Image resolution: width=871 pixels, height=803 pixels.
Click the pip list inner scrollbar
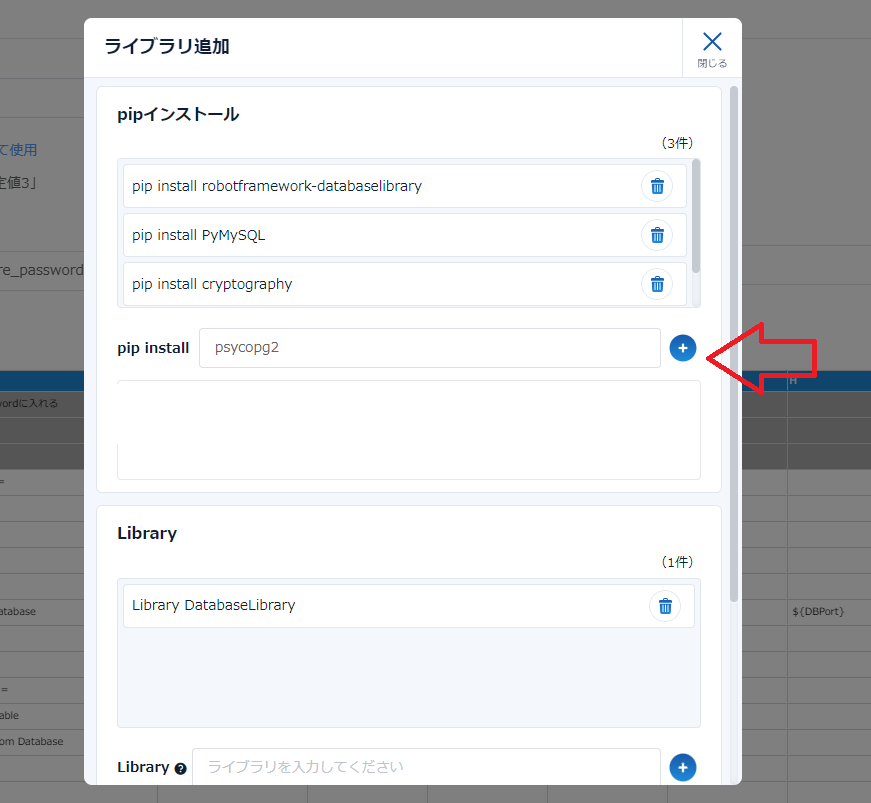click(696, 217)
